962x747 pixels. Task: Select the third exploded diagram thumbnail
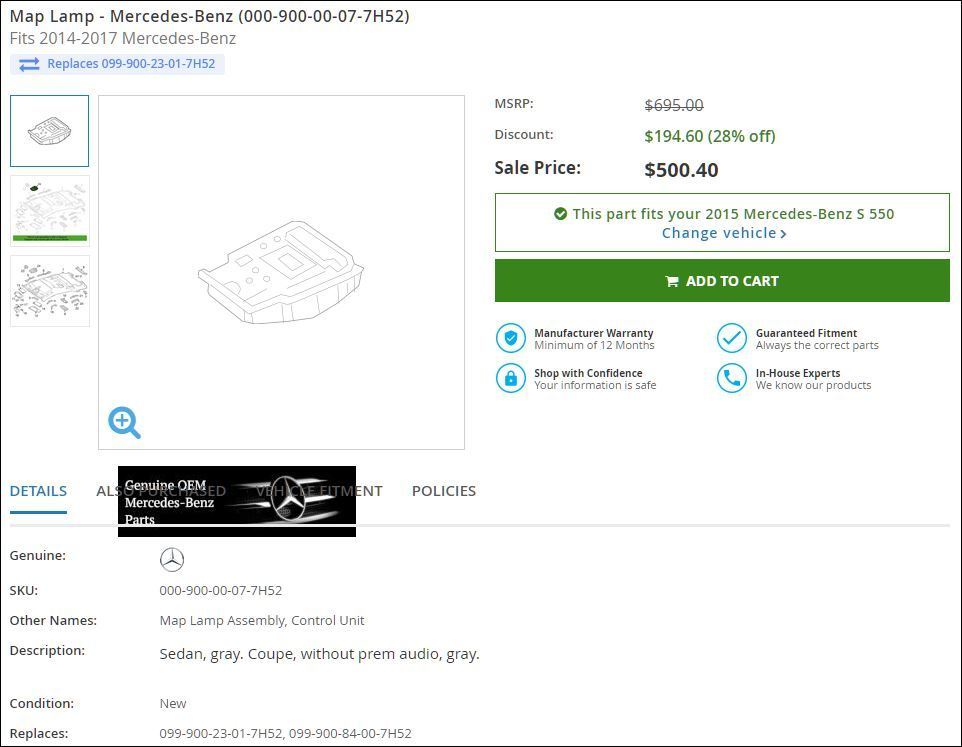(x=50, y=291)
